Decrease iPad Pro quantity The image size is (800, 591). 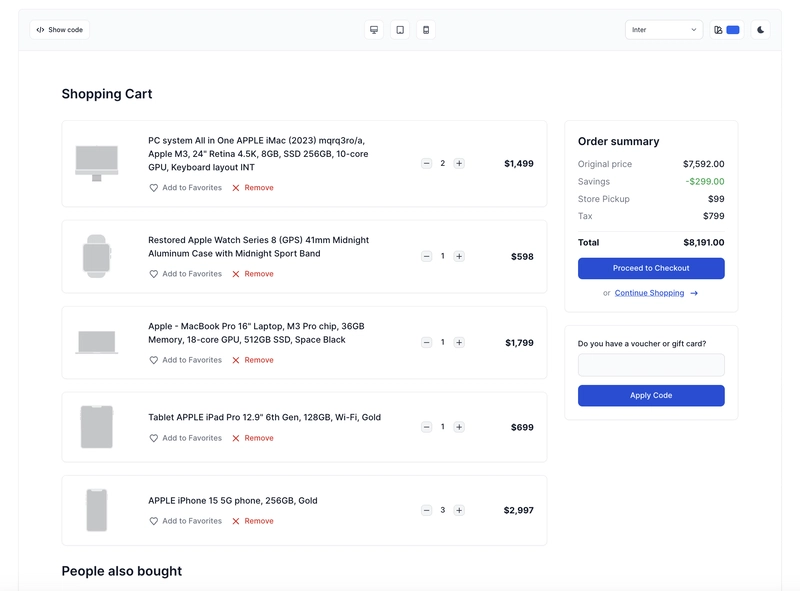tap(427, 427)
